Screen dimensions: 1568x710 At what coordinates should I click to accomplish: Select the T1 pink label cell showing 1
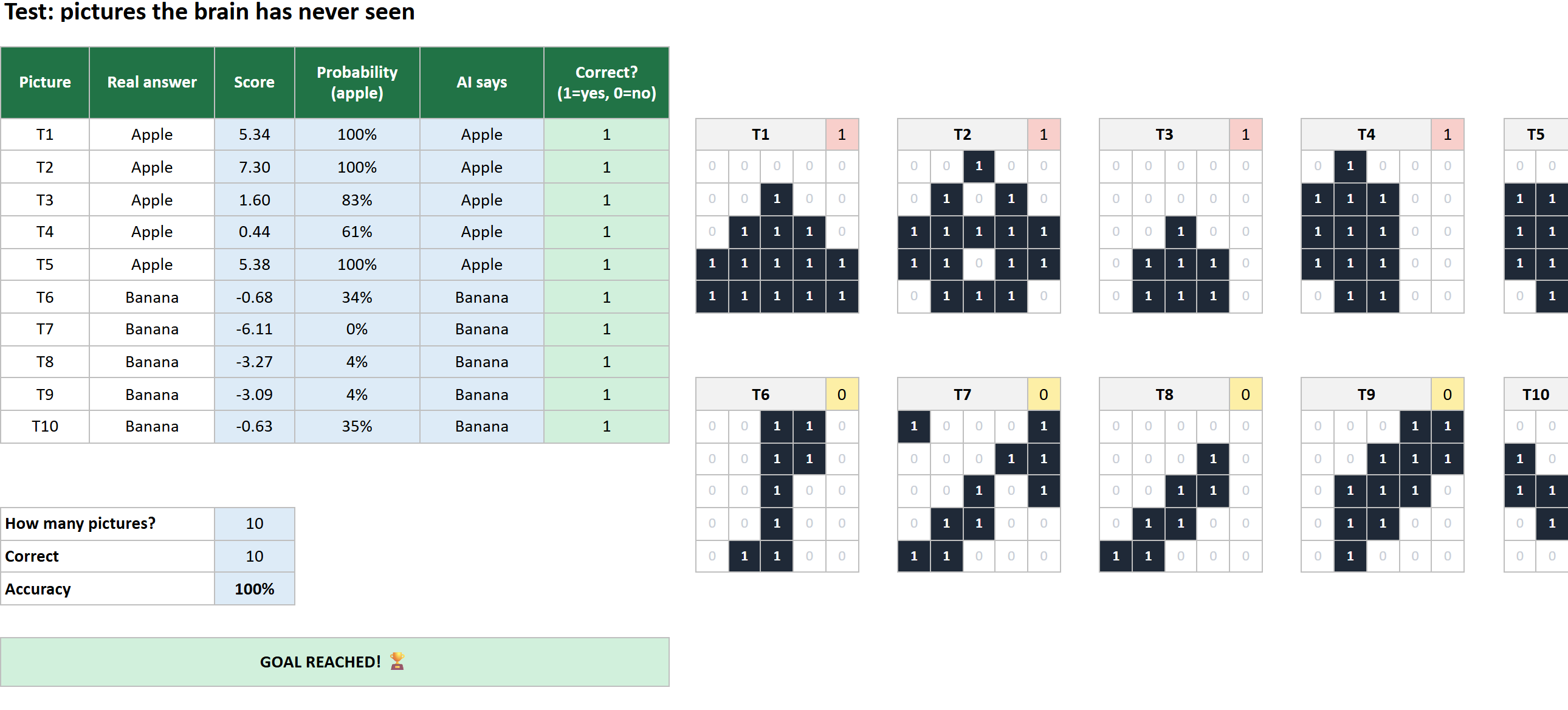tap(842, 134)
